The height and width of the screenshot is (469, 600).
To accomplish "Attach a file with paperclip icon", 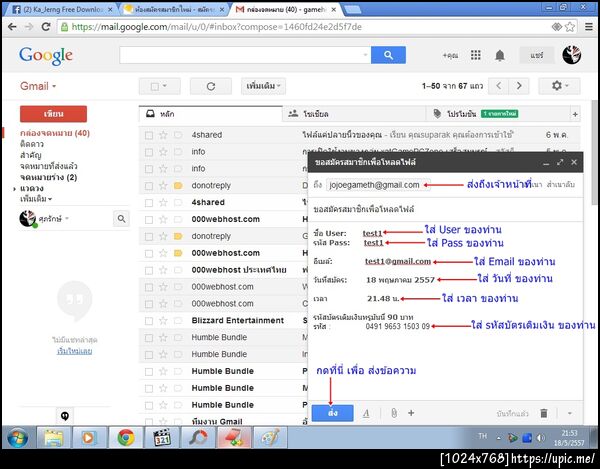I will click(394, 413).
